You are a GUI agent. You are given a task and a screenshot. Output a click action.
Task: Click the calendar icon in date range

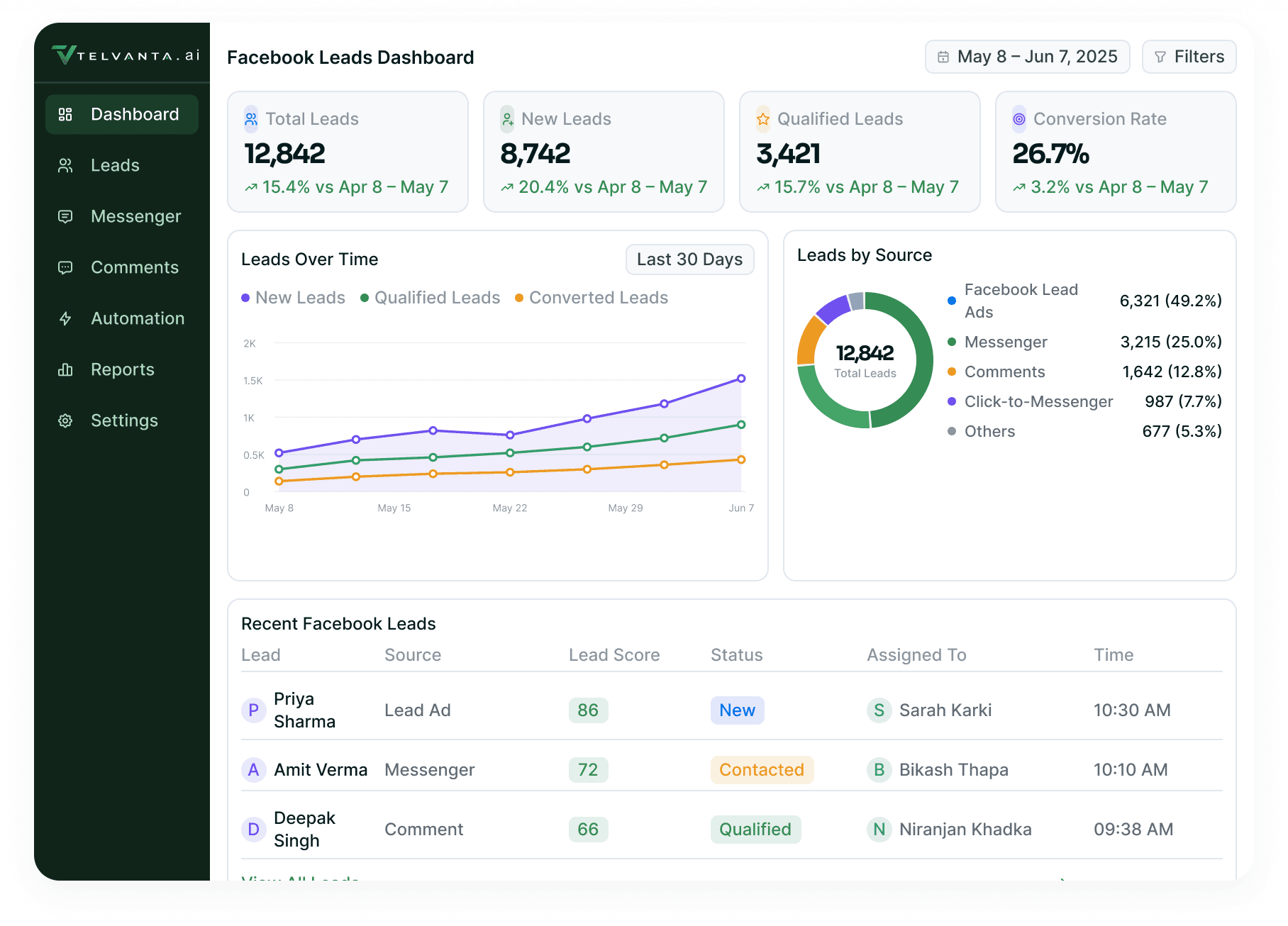[943, 57]
